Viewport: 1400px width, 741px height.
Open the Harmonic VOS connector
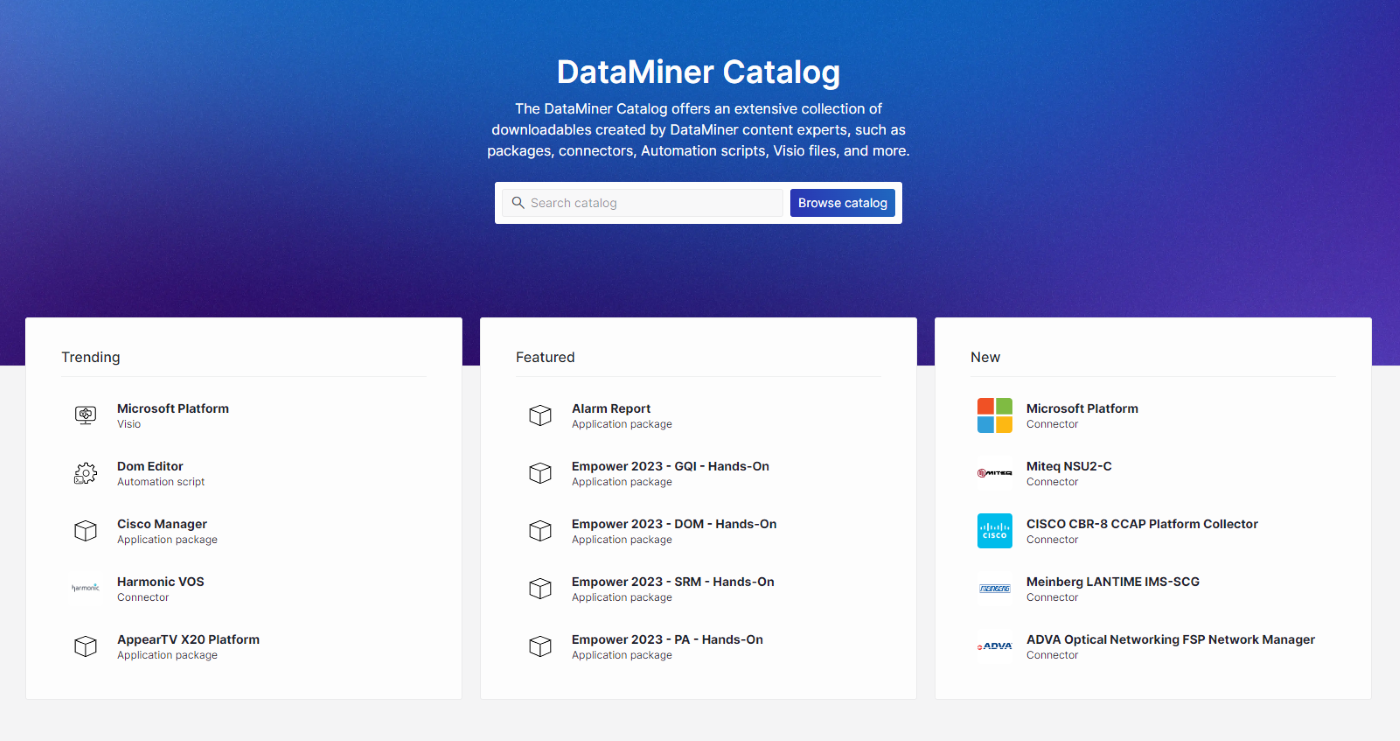(160, 582)
